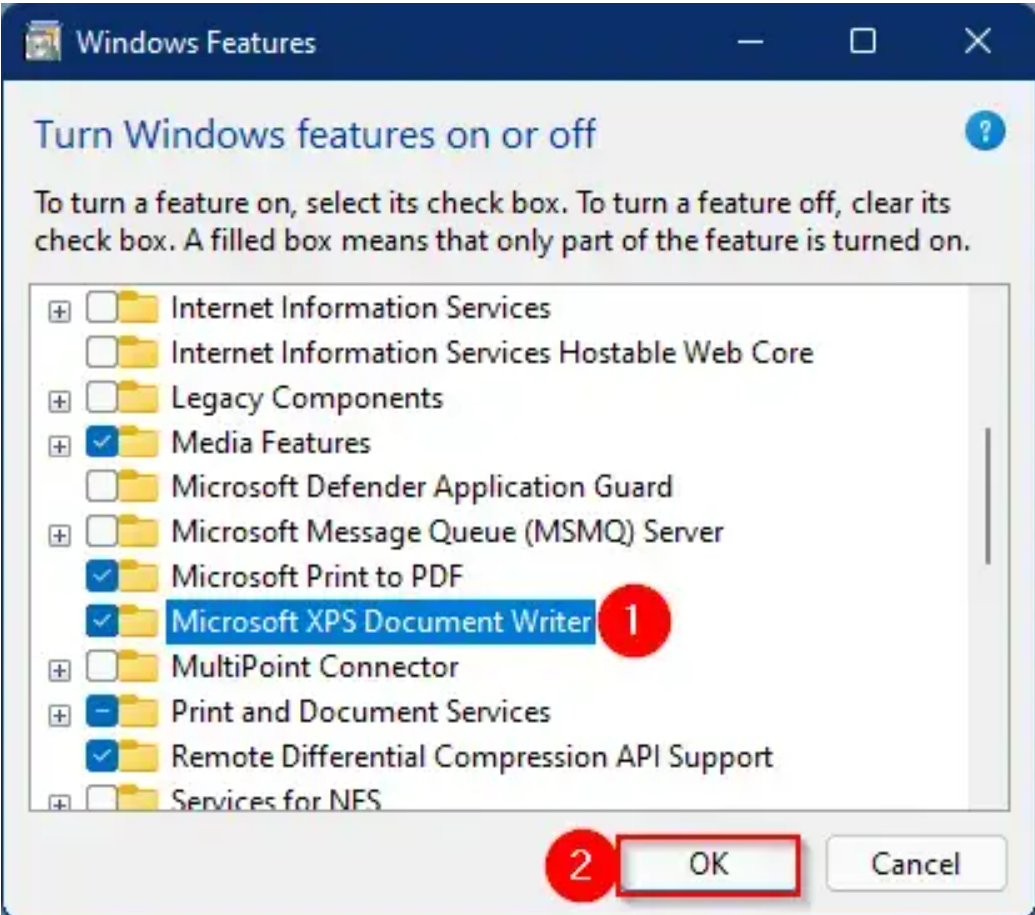Expand the Internet Information Services node
This screenshot has height=915, width=1035.
click(x=59, y=311)
